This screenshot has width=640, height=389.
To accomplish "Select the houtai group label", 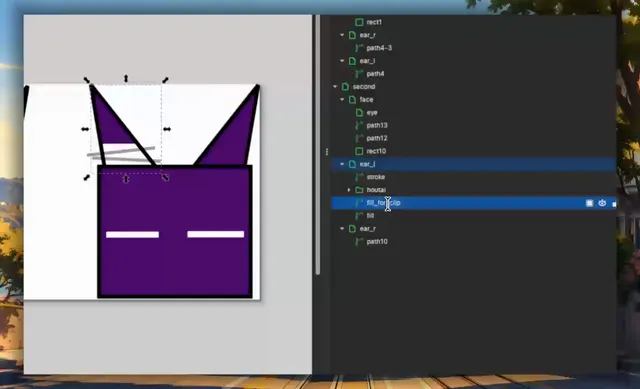I will coord(376,190).
